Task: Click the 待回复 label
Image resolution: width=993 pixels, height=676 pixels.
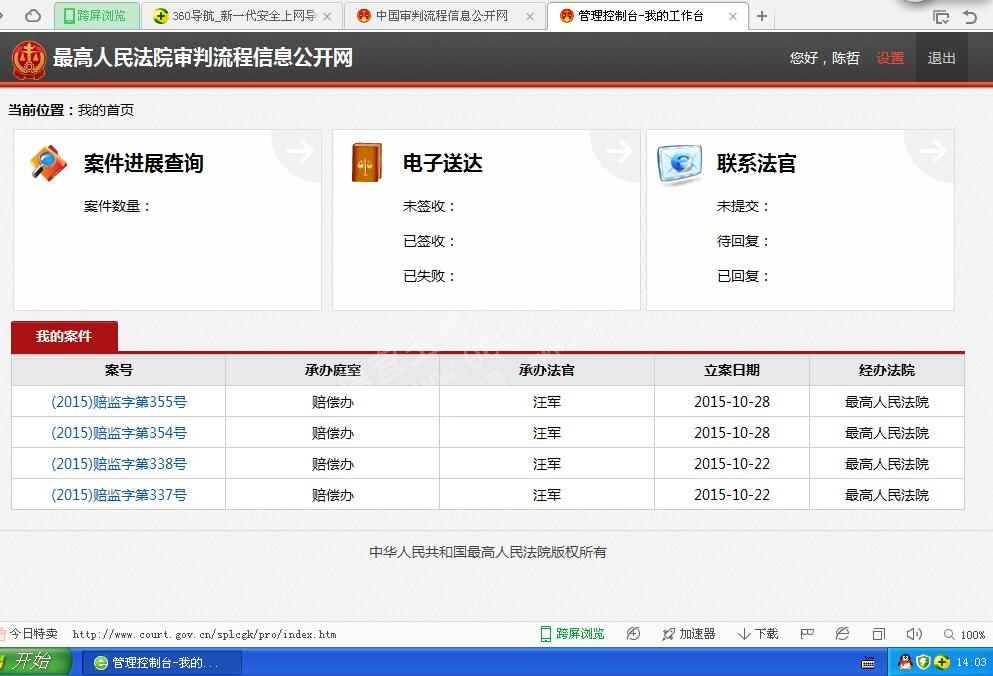Action: tap(743, 241)
